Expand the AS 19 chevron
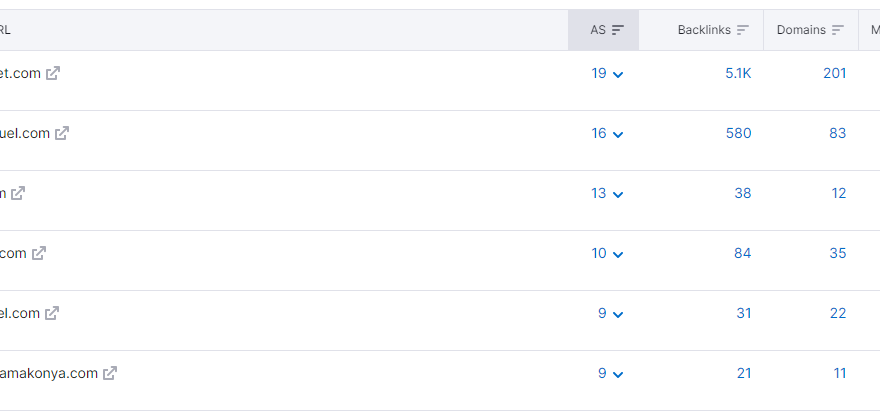Viewport: 880px width, 412px height. pyautogui.click(x=618, y=74)
